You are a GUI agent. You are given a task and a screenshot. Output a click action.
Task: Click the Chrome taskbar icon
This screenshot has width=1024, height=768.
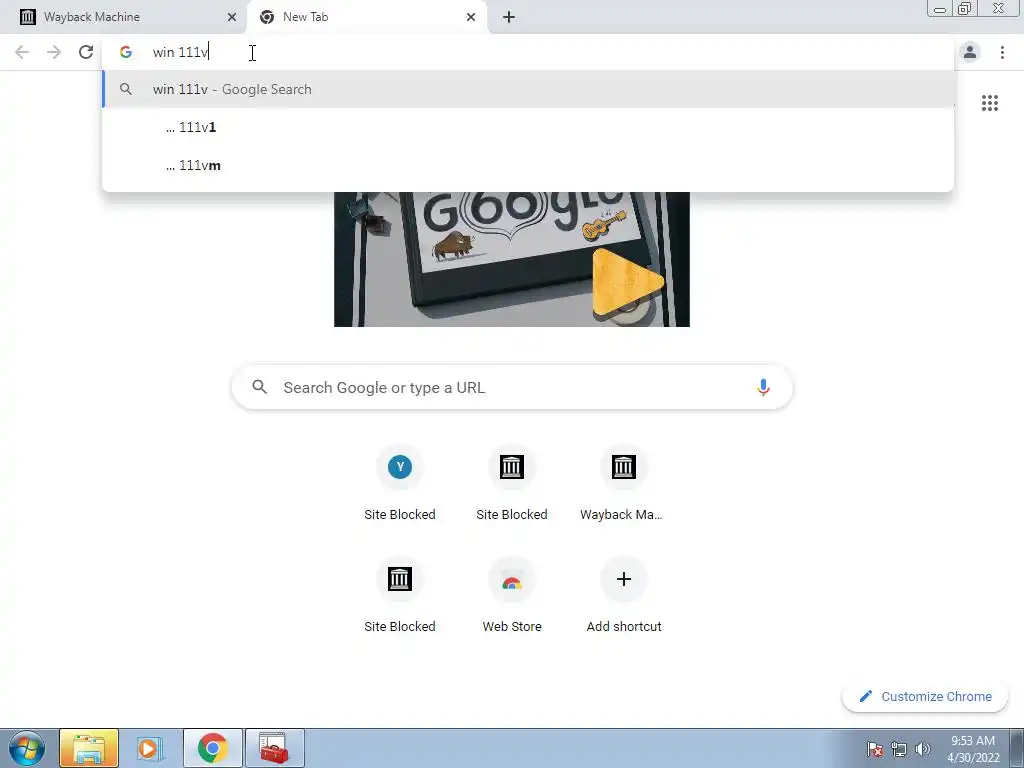(213, 748)
